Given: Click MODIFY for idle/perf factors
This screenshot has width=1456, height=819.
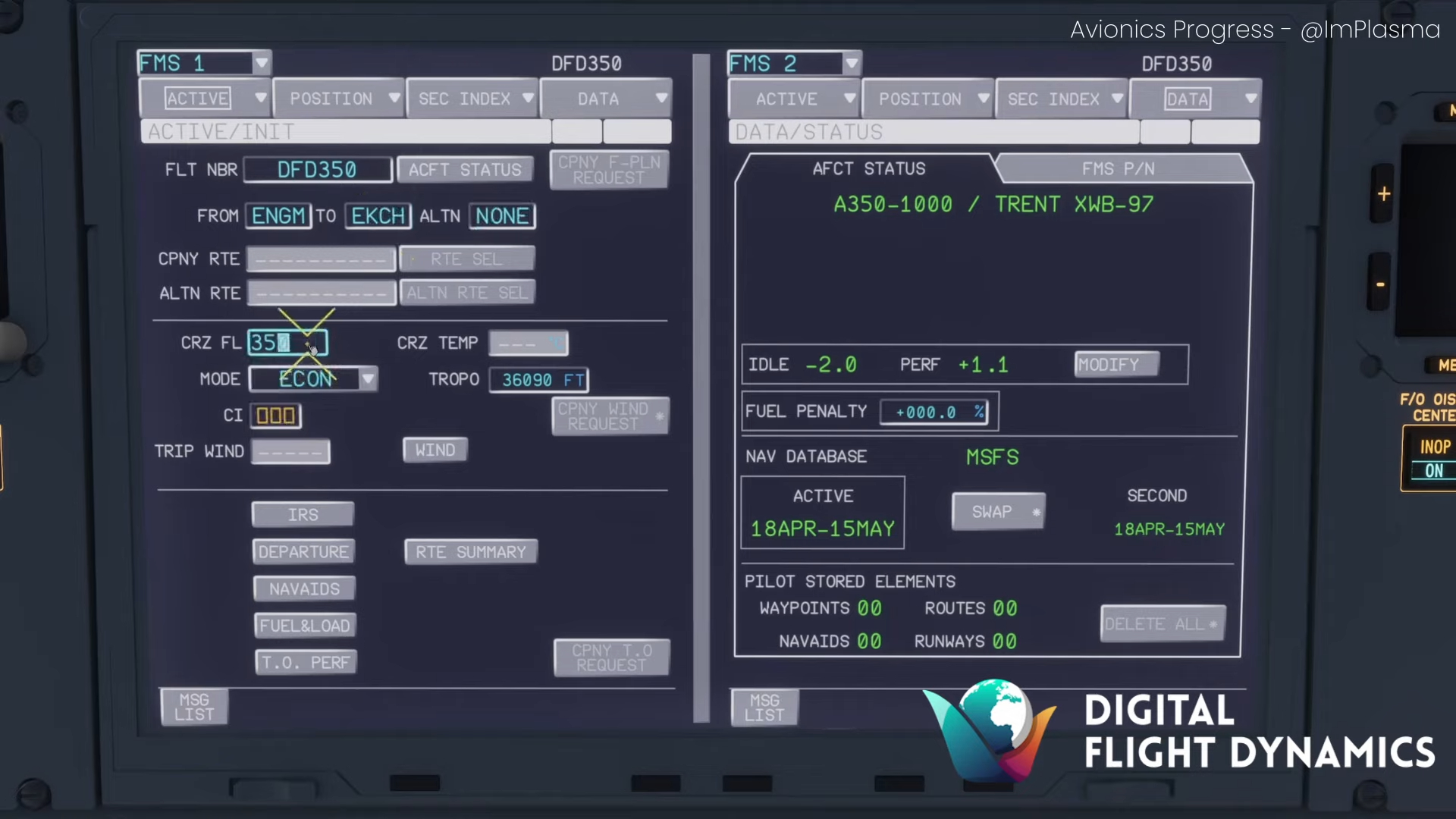Looking at the screenshot, I should 1116,365.
